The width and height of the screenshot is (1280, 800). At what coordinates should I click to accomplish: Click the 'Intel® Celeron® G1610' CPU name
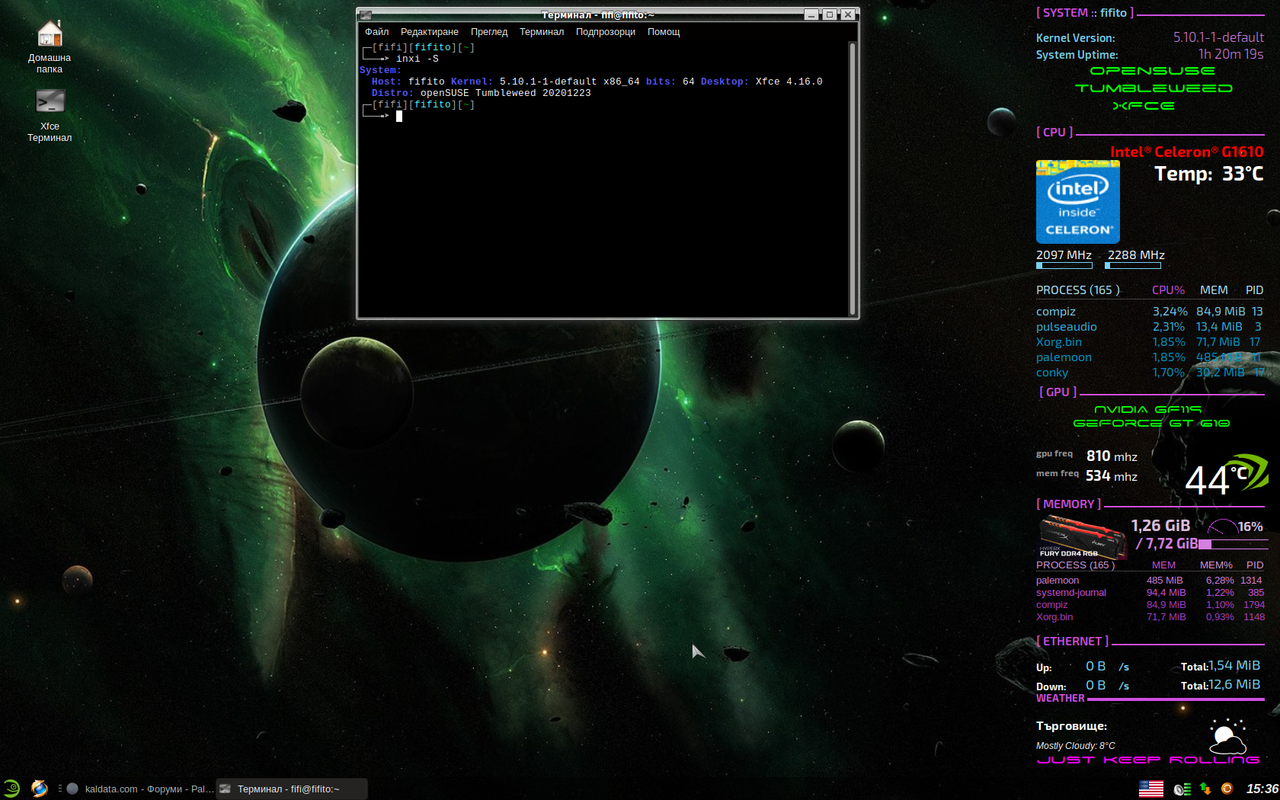pyautogui.click(x=1187, y=152)
